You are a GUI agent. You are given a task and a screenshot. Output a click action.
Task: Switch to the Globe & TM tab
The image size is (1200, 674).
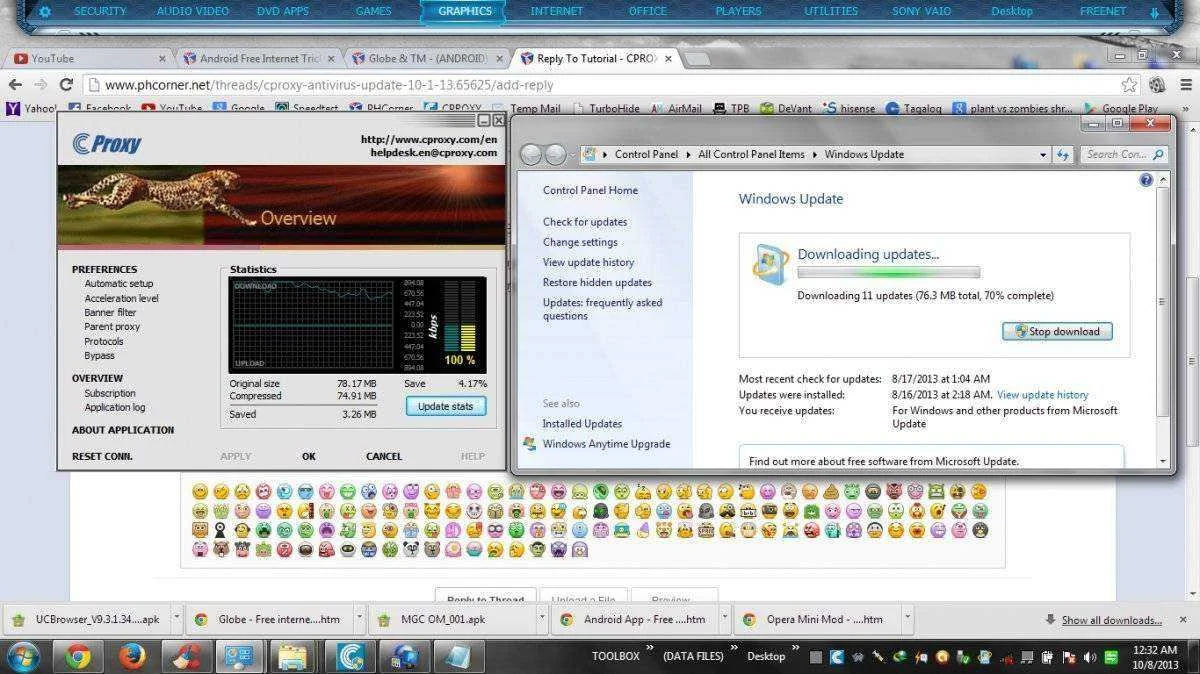point(427,58)
